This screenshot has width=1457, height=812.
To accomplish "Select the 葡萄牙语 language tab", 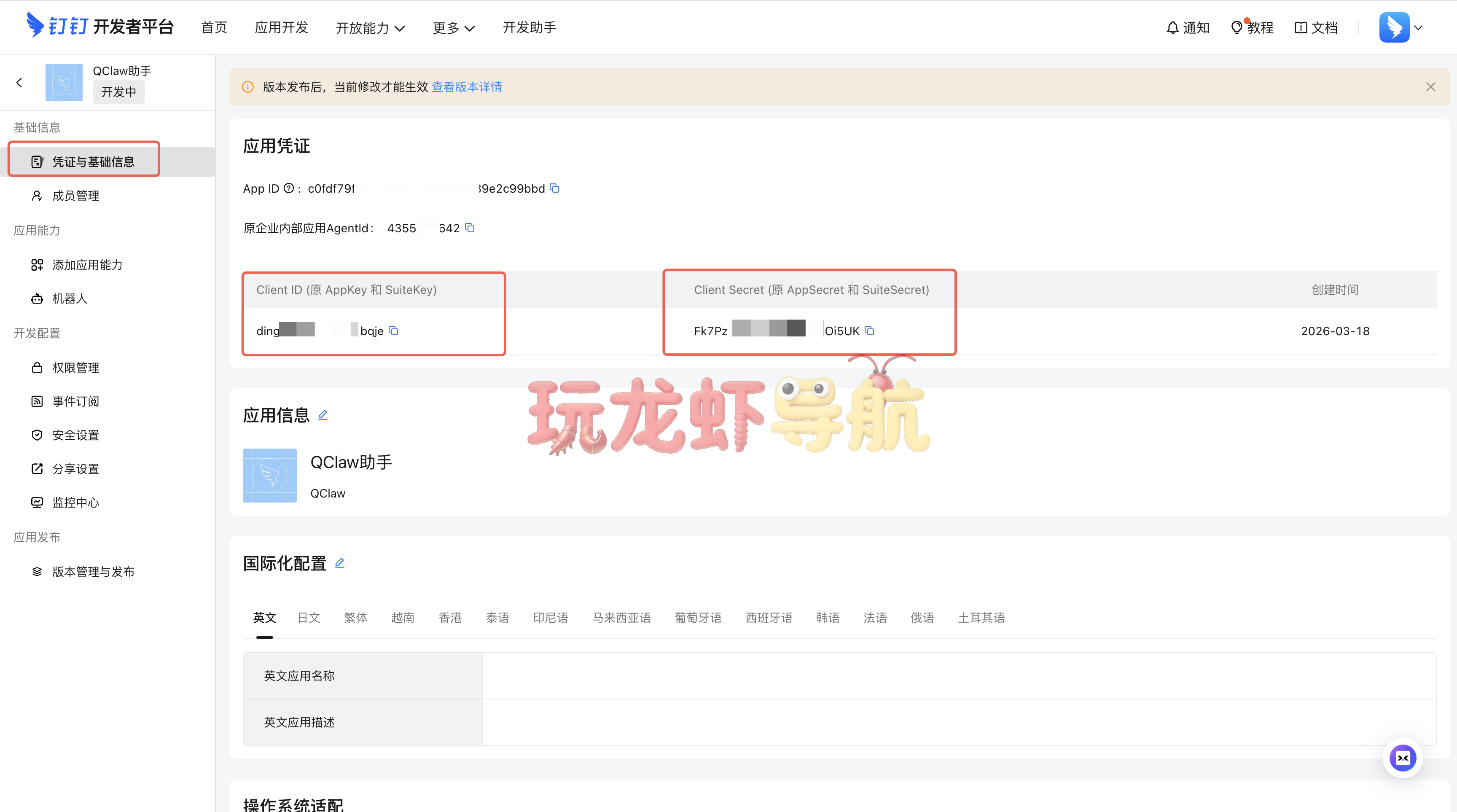I will tap(698, 618).
